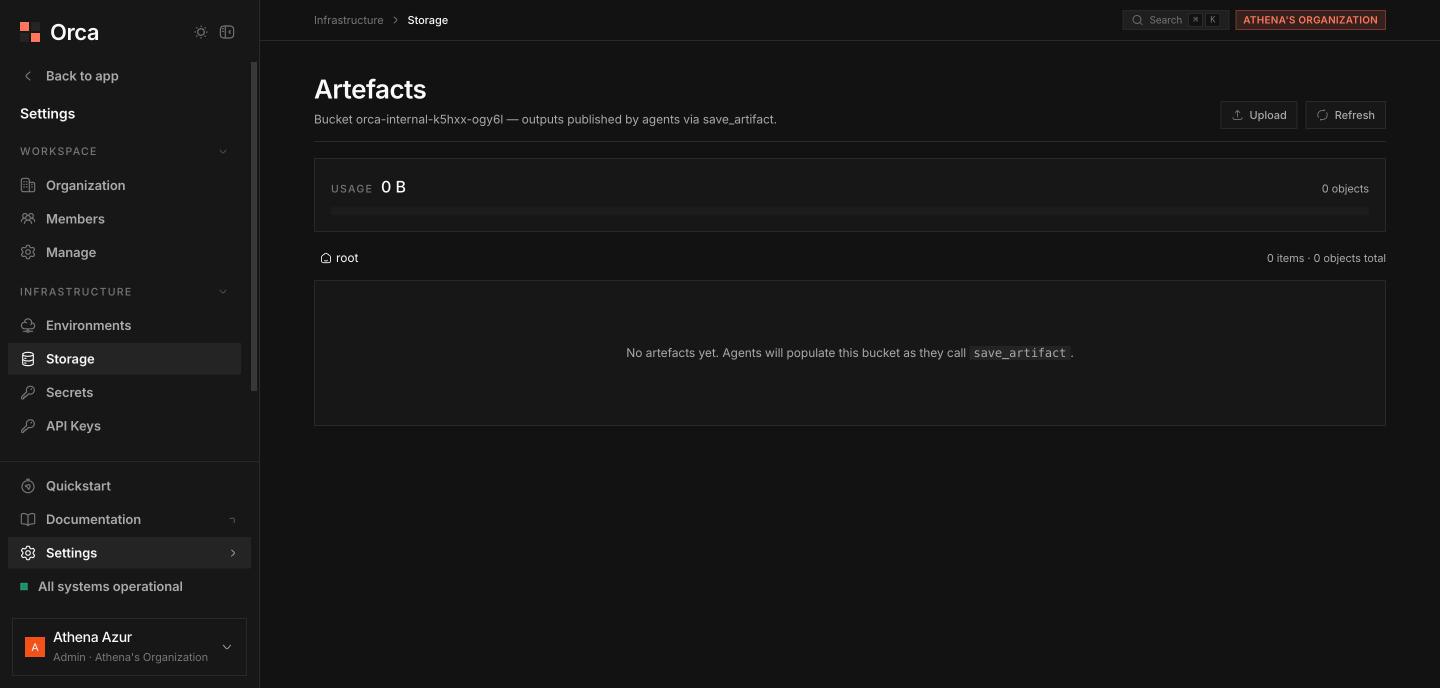Open the external link arrow beside Documentation
The image size is (1440, 688).
233,520
